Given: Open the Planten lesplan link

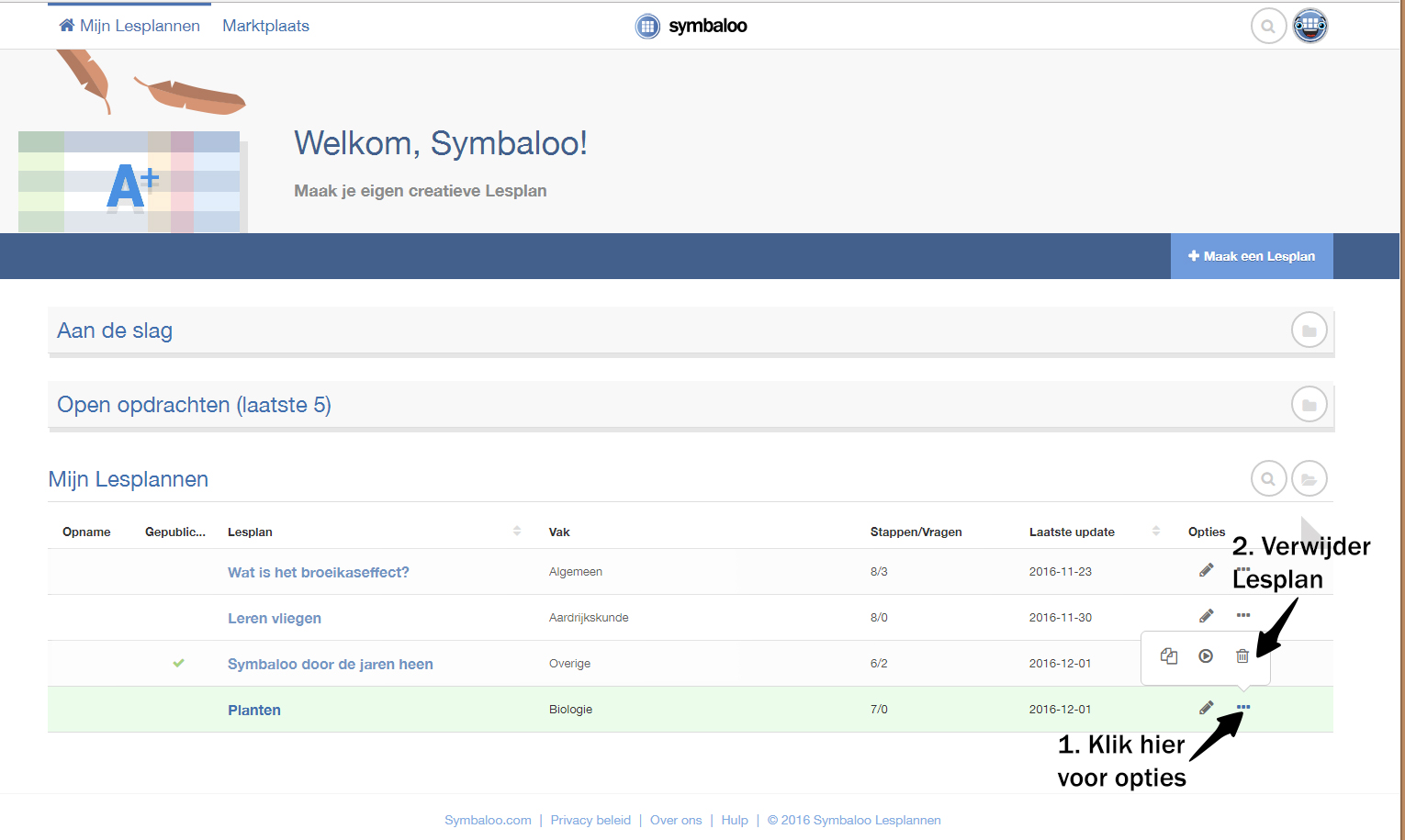Looking at the screenshot, I should [x=254, y=710].
